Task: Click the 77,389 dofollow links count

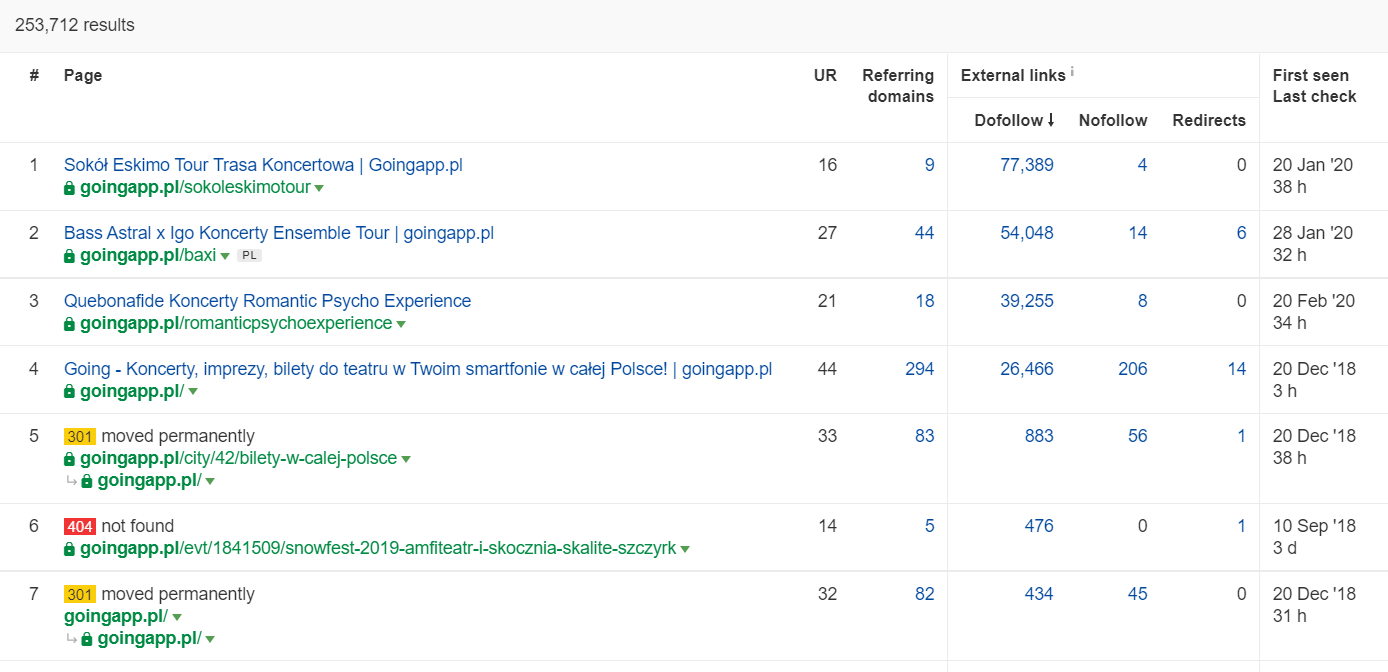Action: pos(1026,165)
